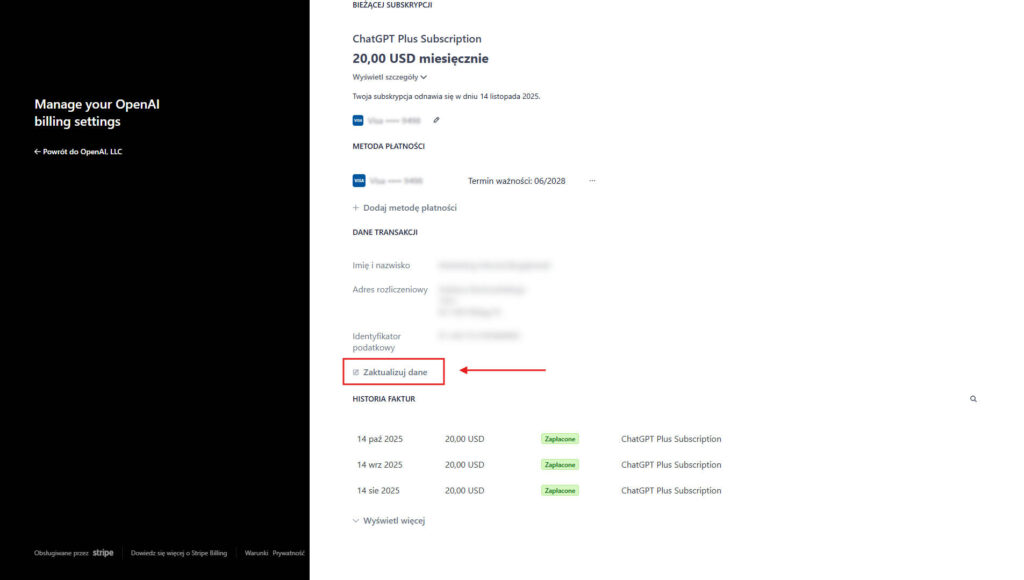Open the search icon next to Historia faktur

pyautogui.click(x=973, y=398)
